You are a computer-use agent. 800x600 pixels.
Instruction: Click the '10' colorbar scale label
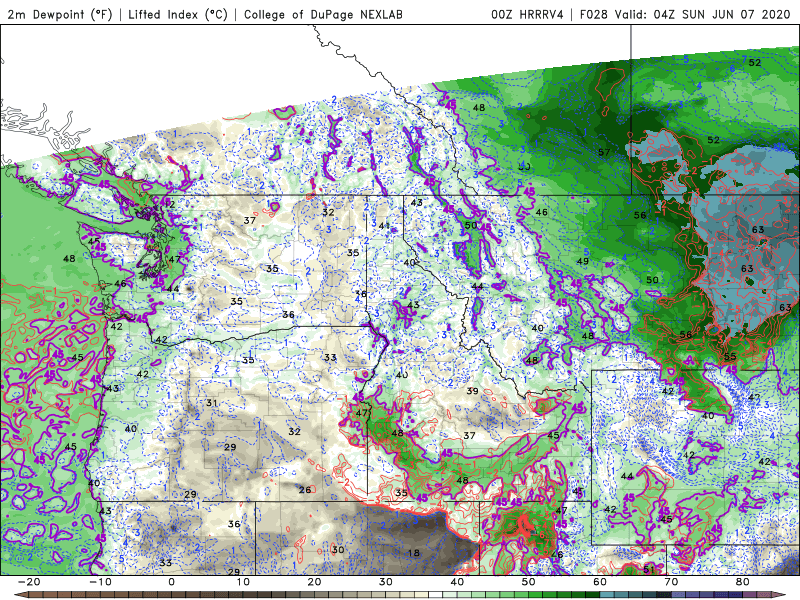point(243,582)
